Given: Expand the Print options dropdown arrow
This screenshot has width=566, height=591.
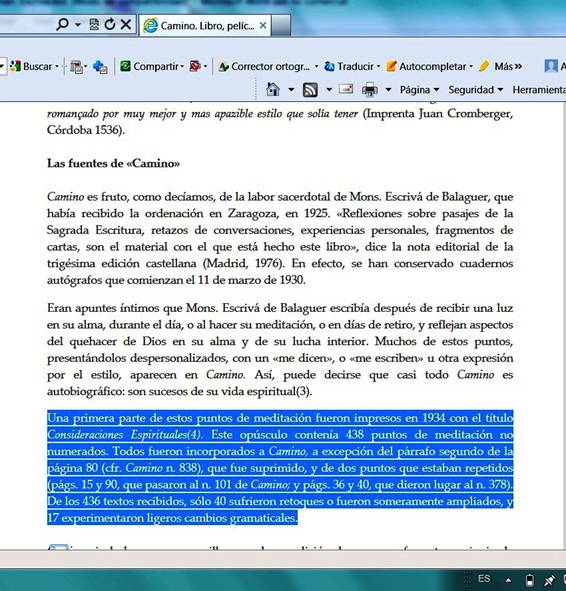Looking at the screenshot, I should (389, 90).
